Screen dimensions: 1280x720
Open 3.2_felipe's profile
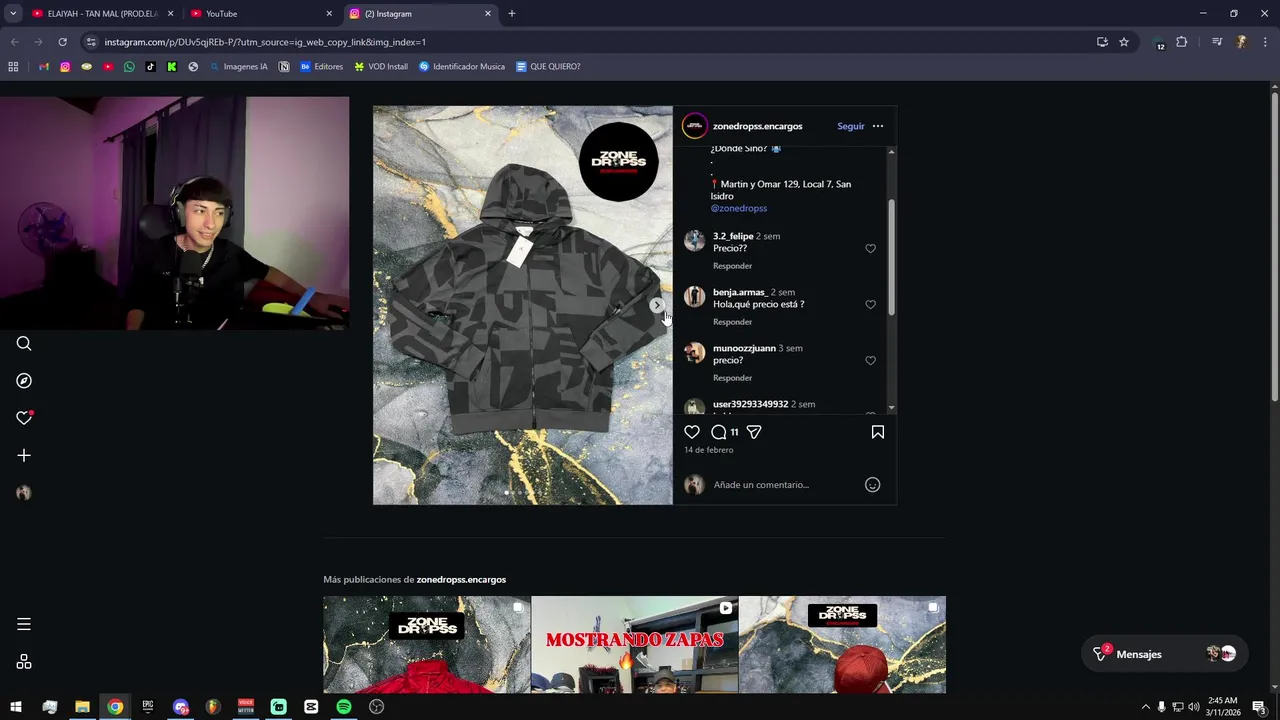[733, 236]
